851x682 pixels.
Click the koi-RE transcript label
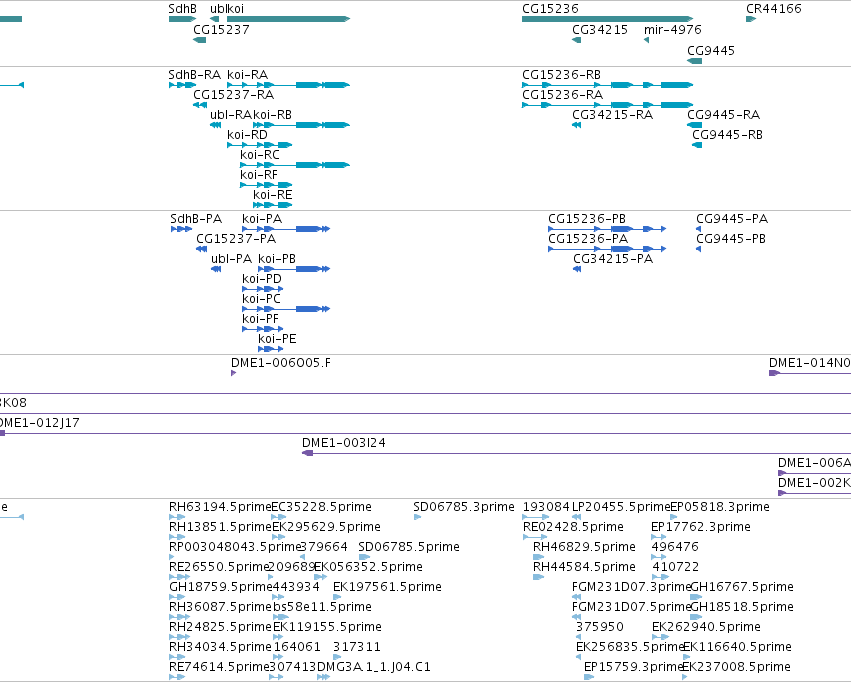coord(272,195)
